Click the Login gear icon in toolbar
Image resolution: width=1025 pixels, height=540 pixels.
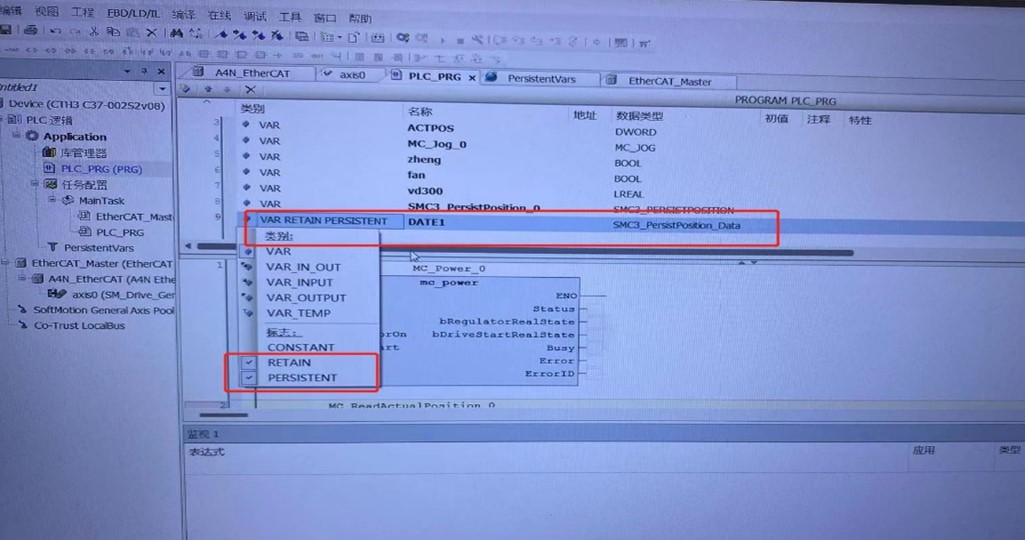[x=403, y=37]
